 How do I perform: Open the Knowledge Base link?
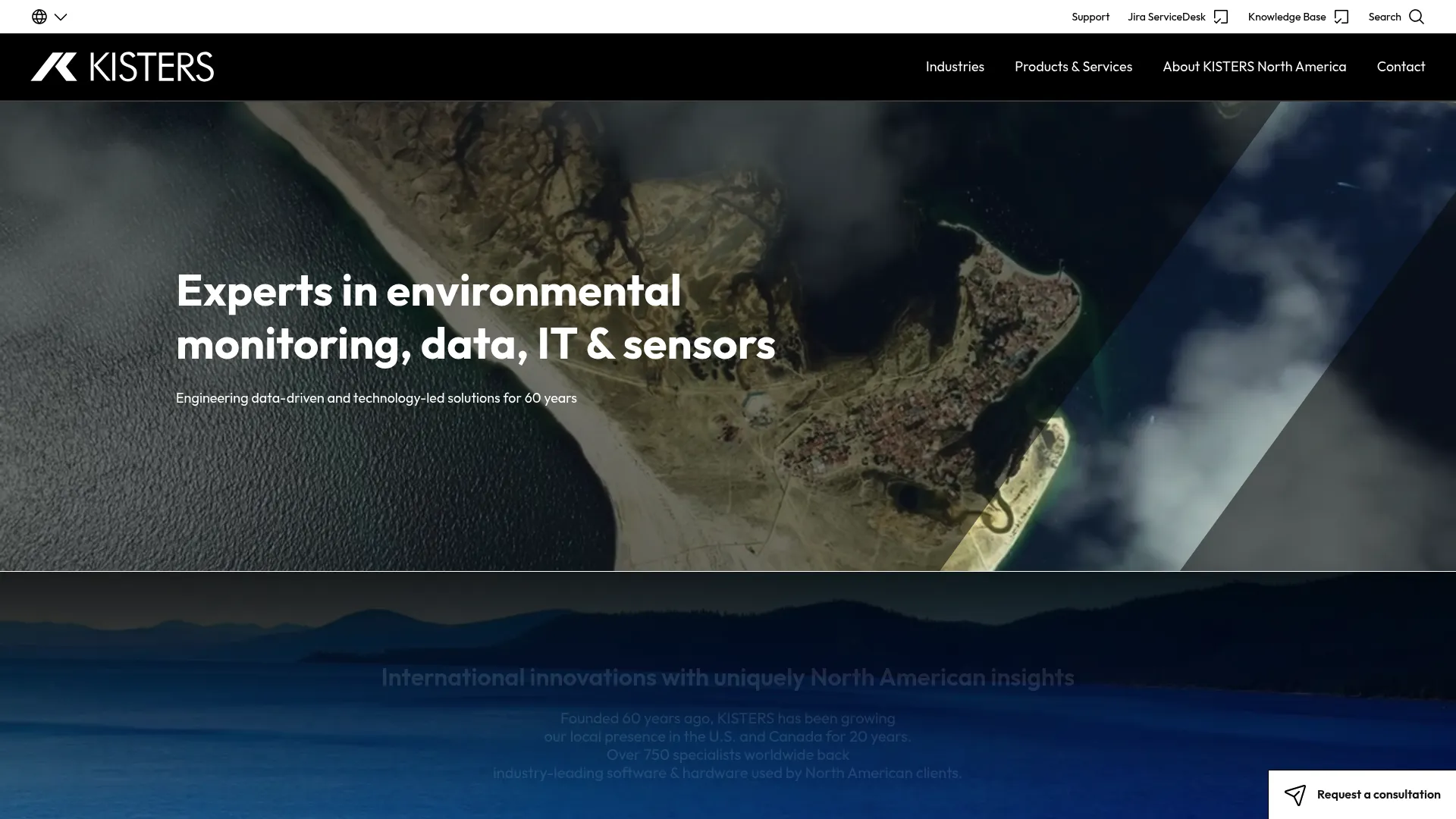coord(1287,17)
